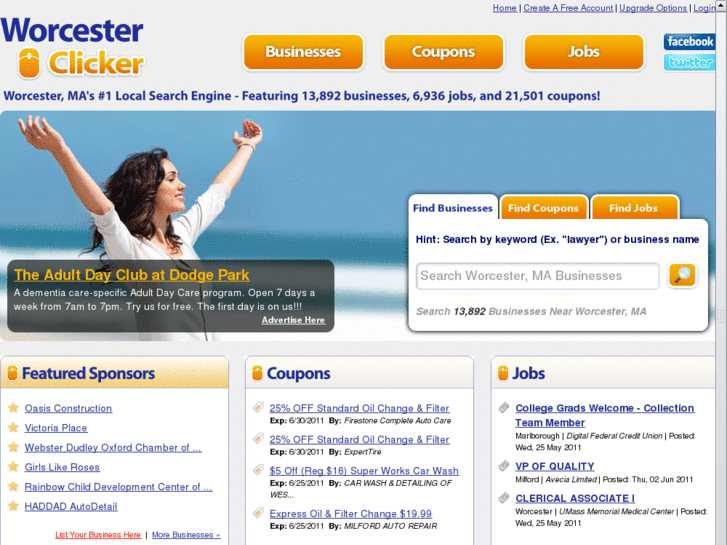Click star icon beside Oasis Construction
The image size is (727, 545).
click(x=13, y=408)
